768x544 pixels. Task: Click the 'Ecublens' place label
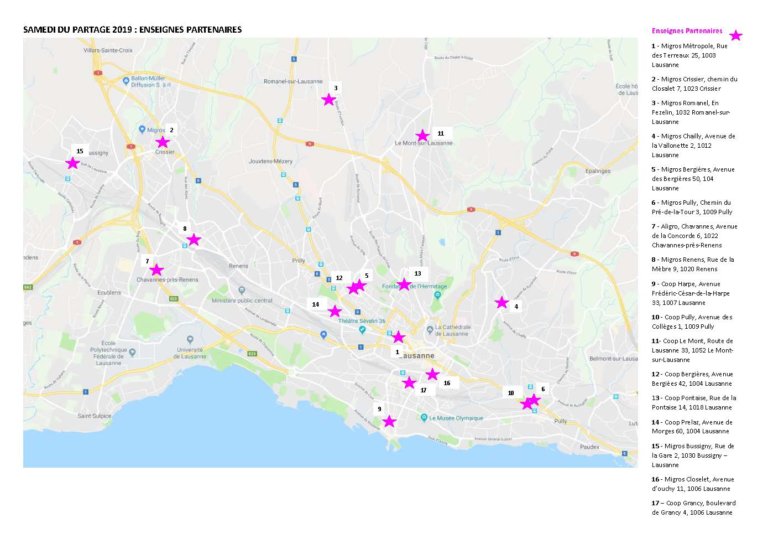click(x=109, y=292)
